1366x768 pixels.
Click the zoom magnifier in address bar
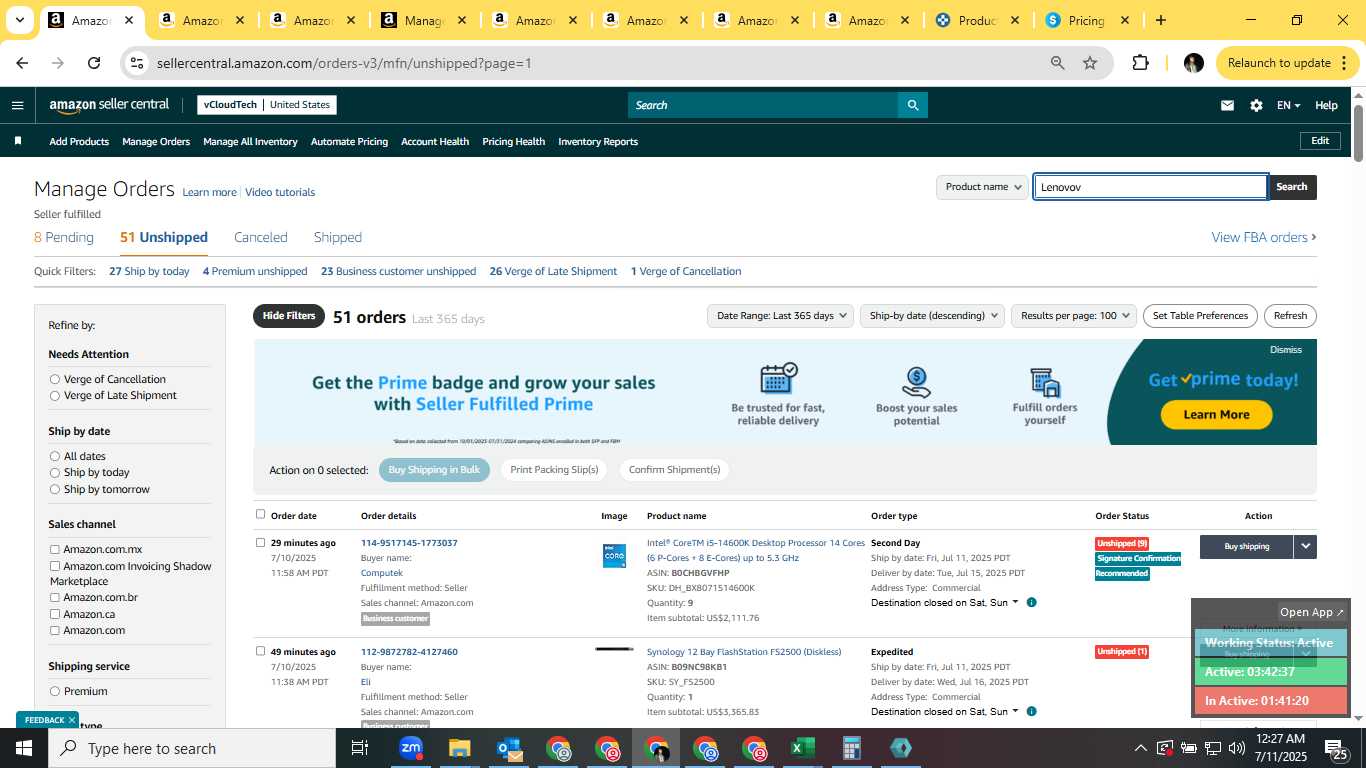tap(1057, 63)
